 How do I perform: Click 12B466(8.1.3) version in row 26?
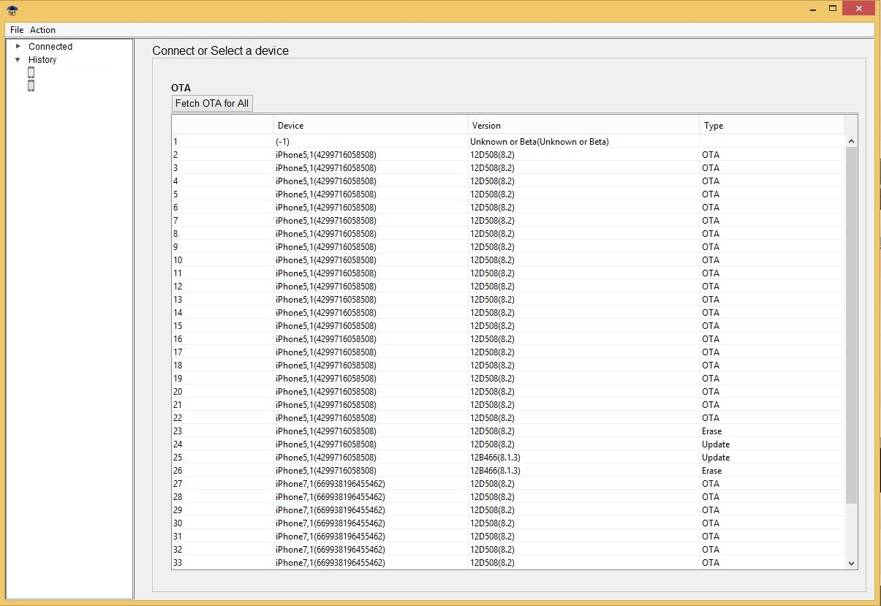[x=495, y=471]
